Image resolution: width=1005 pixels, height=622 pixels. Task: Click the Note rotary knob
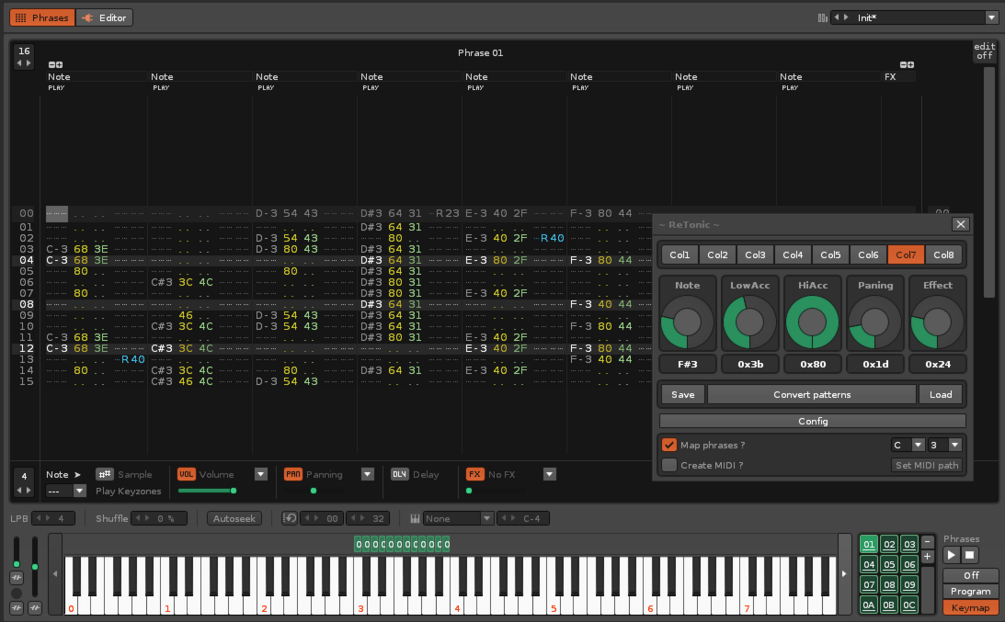pyautogui.click(x=687, y=322)
